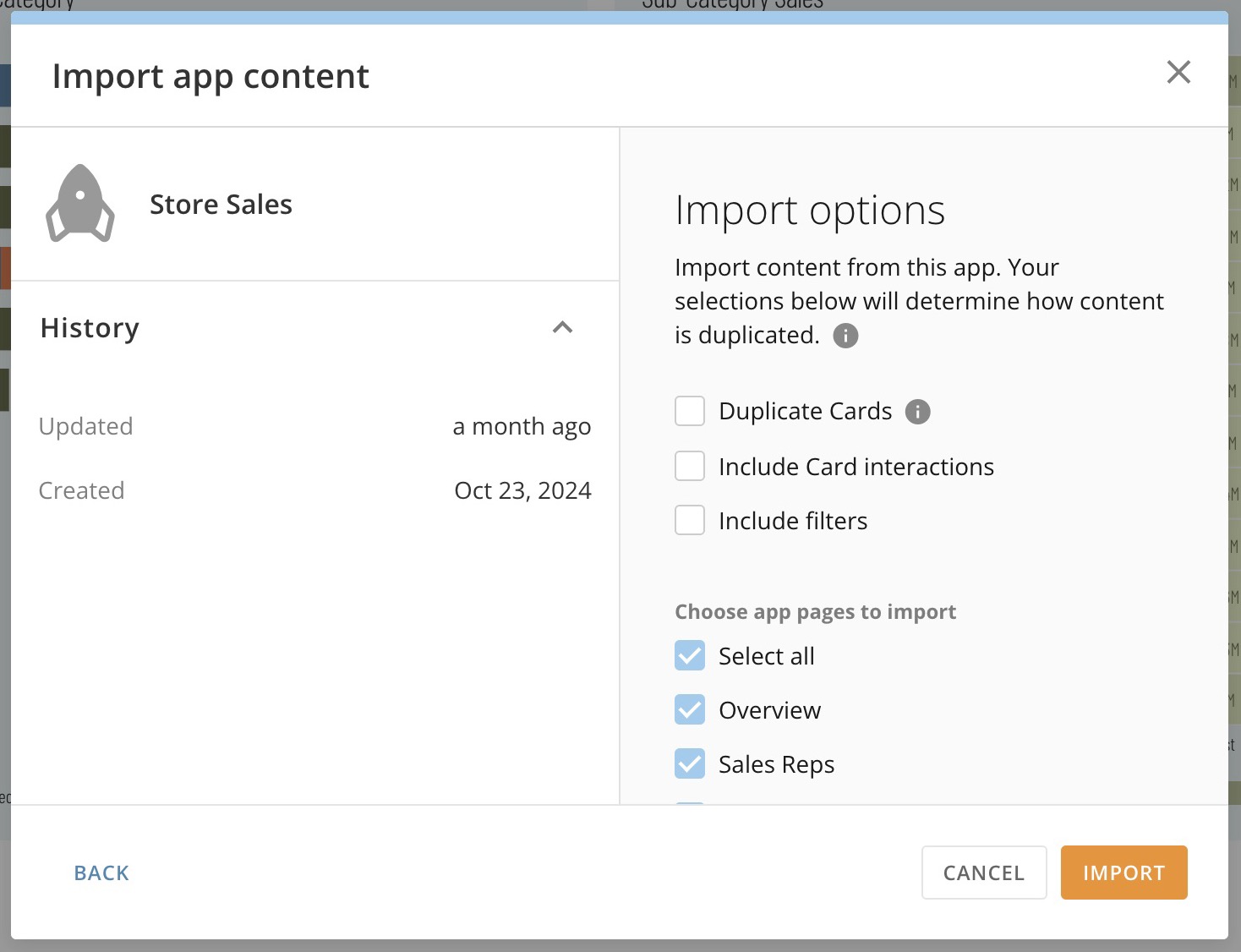Cancel the import with CANCEL button
The image size is (1241, 952).
coord(984,873)
